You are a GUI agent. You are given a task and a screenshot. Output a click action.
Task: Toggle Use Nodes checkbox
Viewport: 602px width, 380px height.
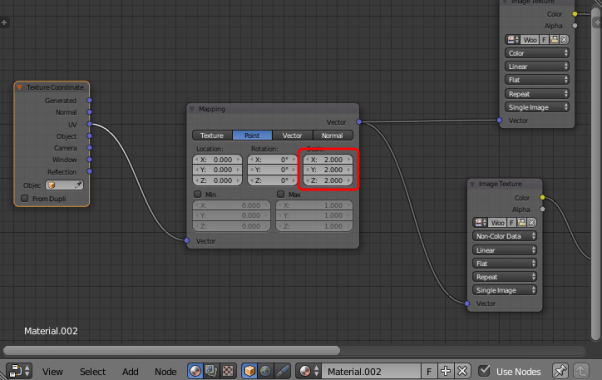484,371
